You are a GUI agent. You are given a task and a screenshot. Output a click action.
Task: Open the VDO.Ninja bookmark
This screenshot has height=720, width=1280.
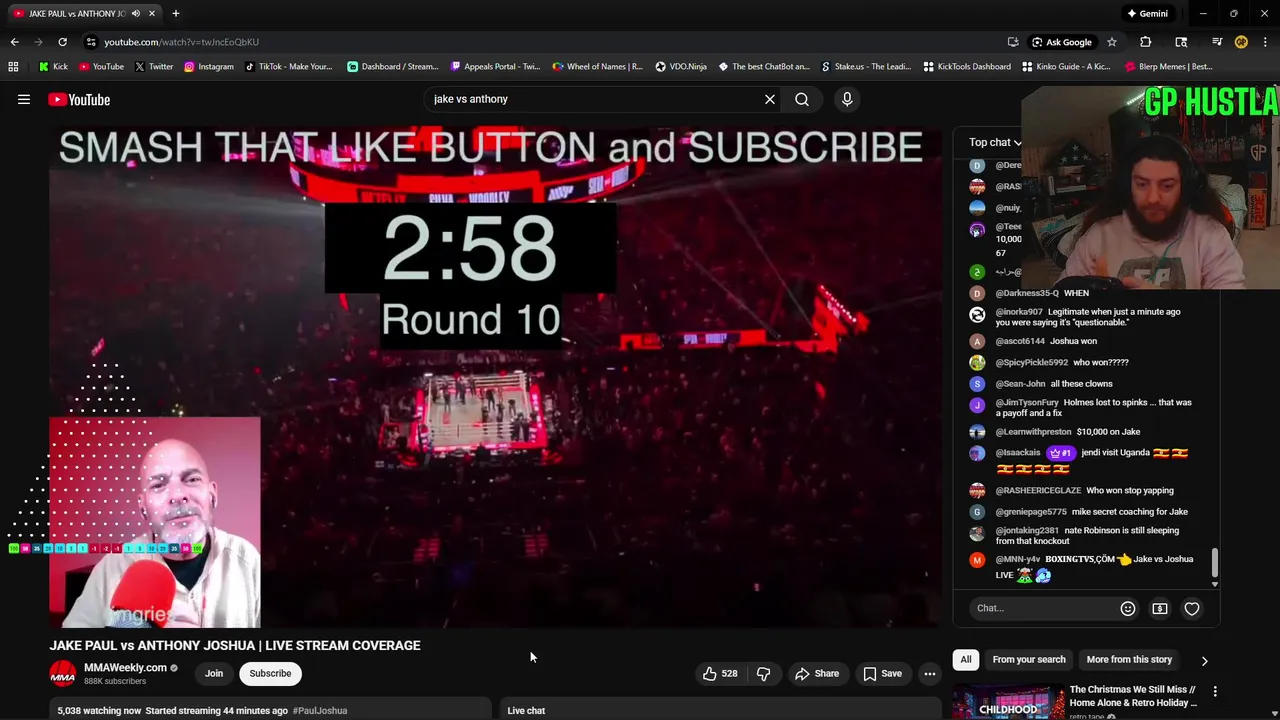click(682, 67)
